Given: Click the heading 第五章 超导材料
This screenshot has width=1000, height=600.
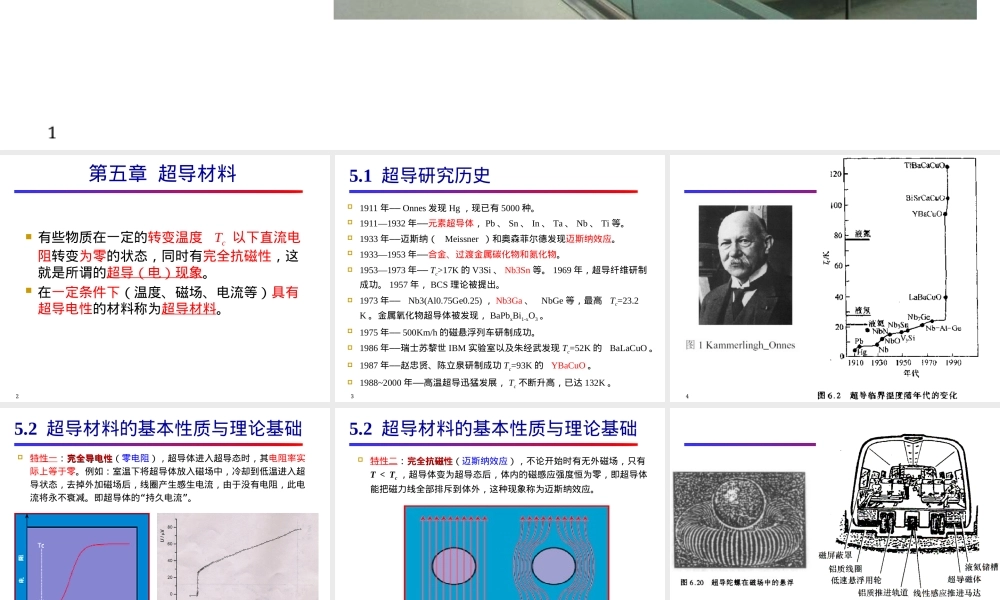Looking at the screenshot, I should click(x=163, y=173).
